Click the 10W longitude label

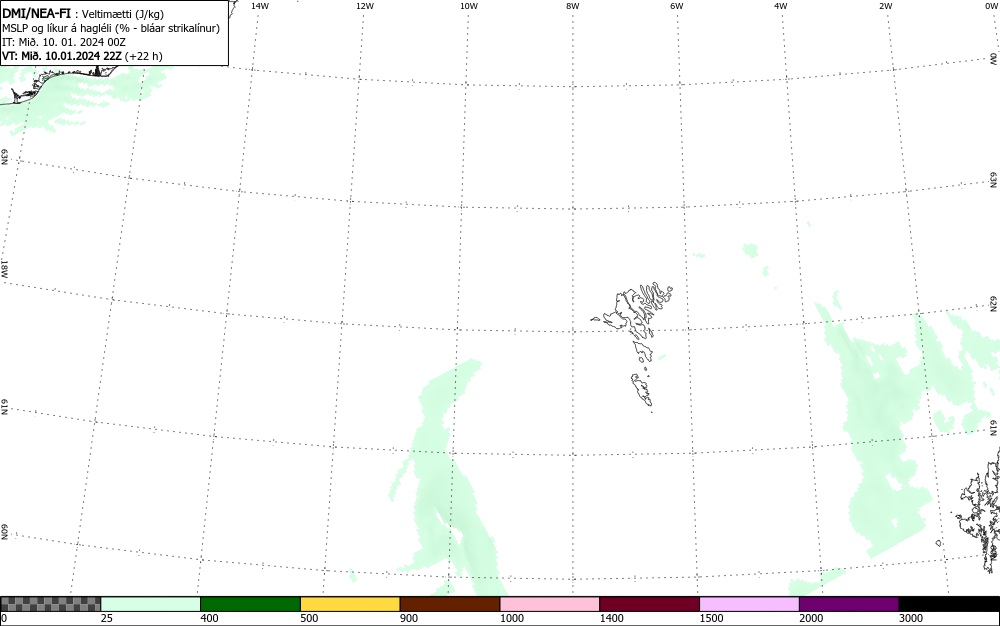coord(469,6)
